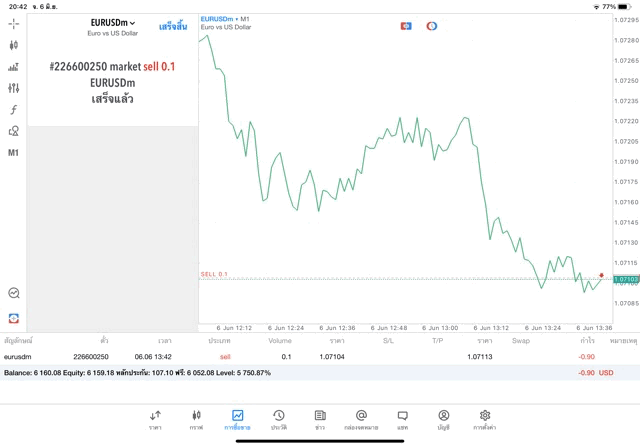Open the mailbox (กล่องจดหมาย) tab
The height and width of the screenshot is (447, 640).
pos(361,419)
